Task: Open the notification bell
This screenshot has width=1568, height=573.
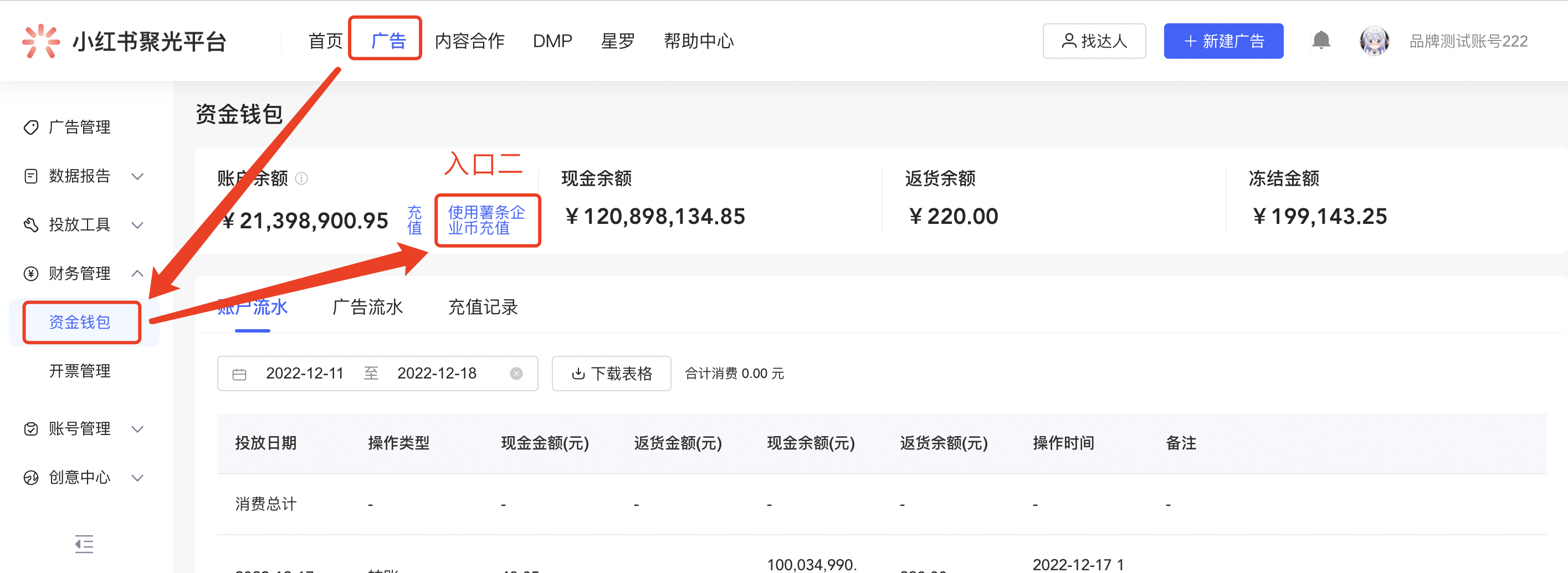Action: tap(1321, 41)
